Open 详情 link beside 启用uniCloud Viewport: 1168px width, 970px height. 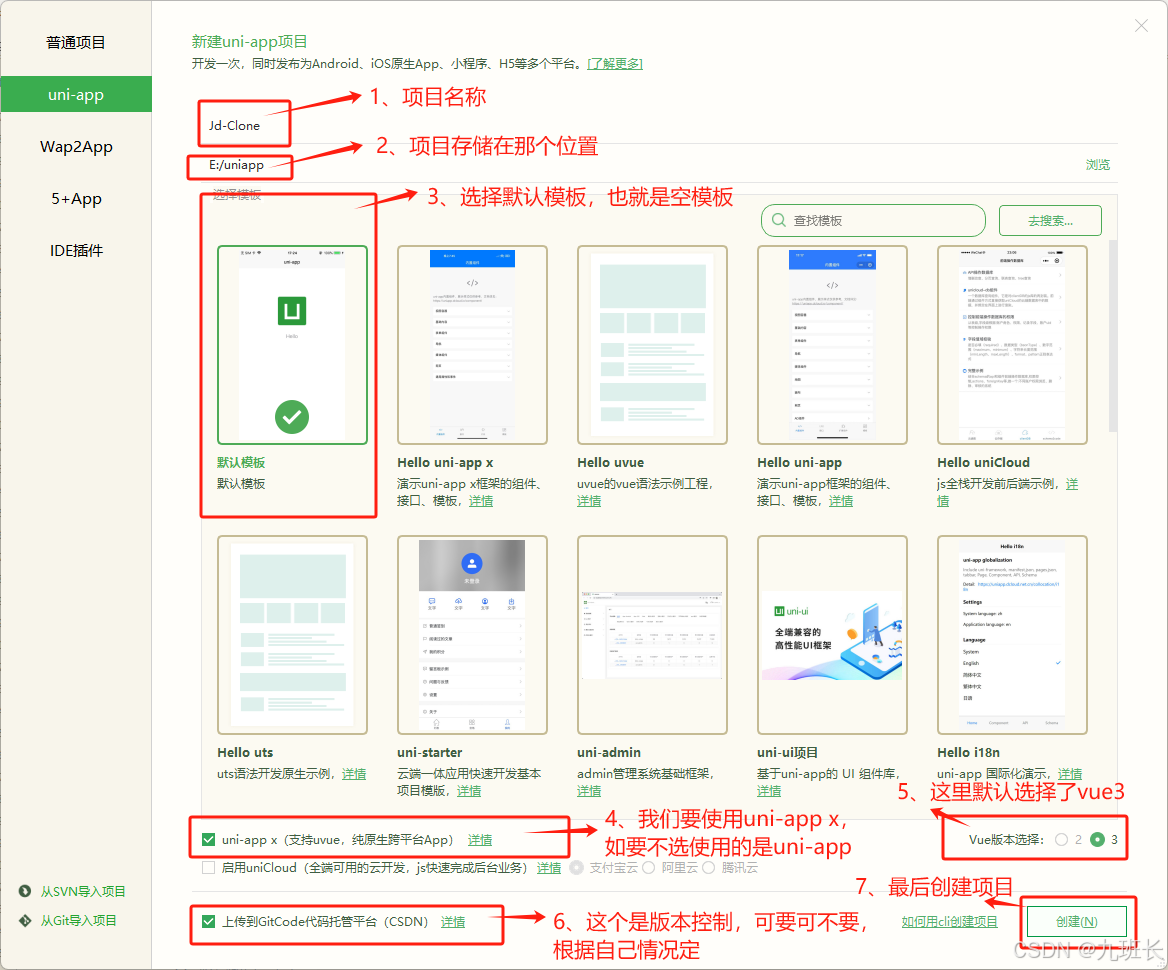click(549, 867)
